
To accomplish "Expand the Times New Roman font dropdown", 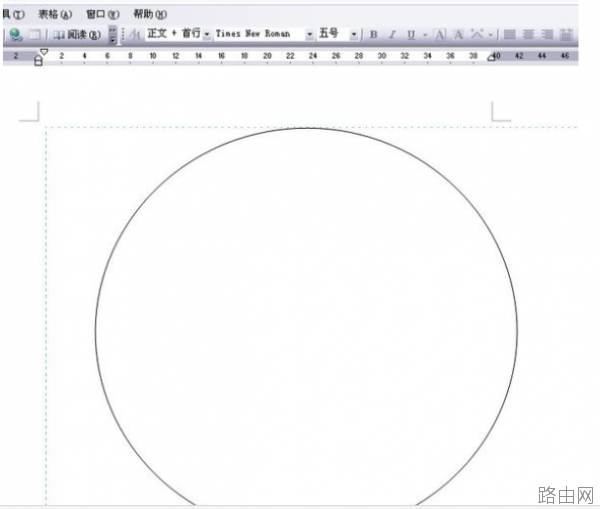I will pos(310,34).
